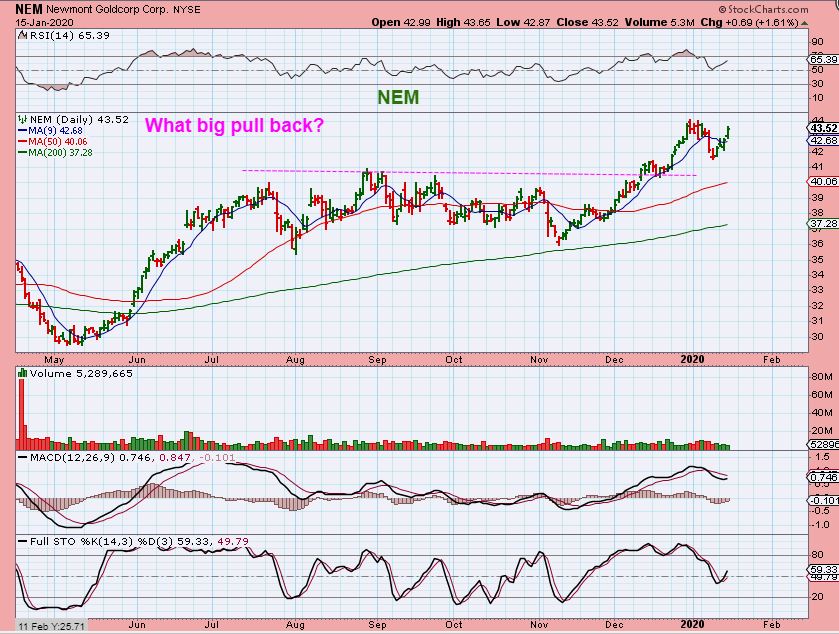Click the 'NEM (Daily) 43.52' legend entry

point(79,119)
